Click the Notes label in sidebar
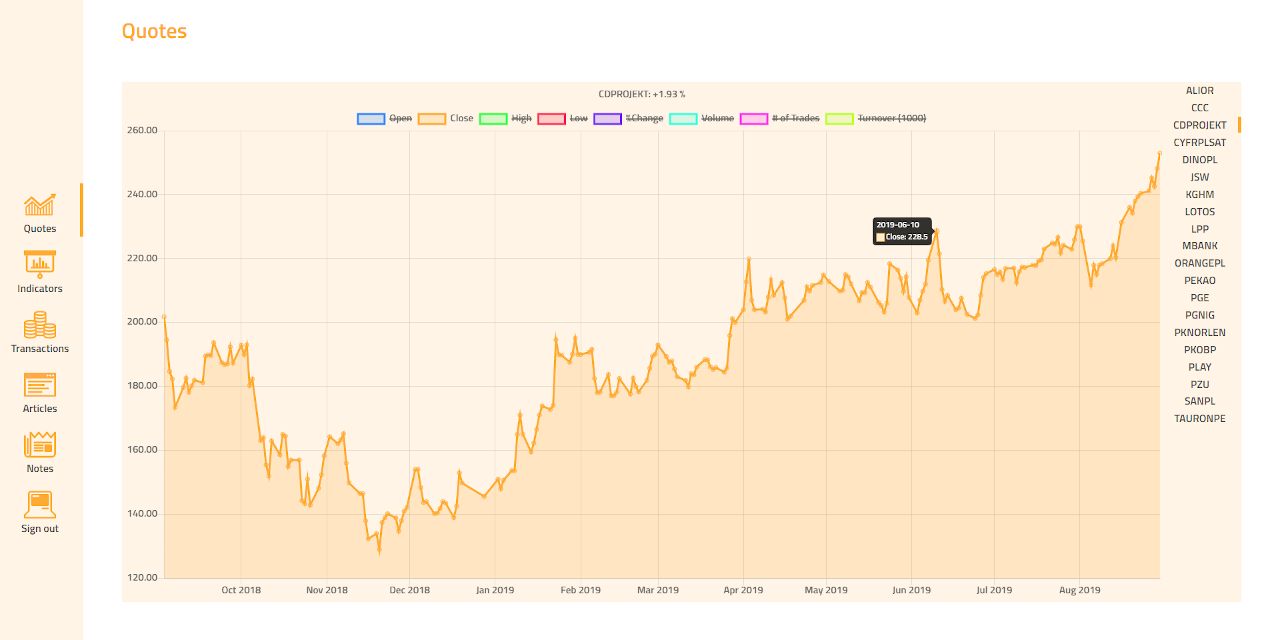This screenshot has width=1280, height=640. [x=40, y=469]
